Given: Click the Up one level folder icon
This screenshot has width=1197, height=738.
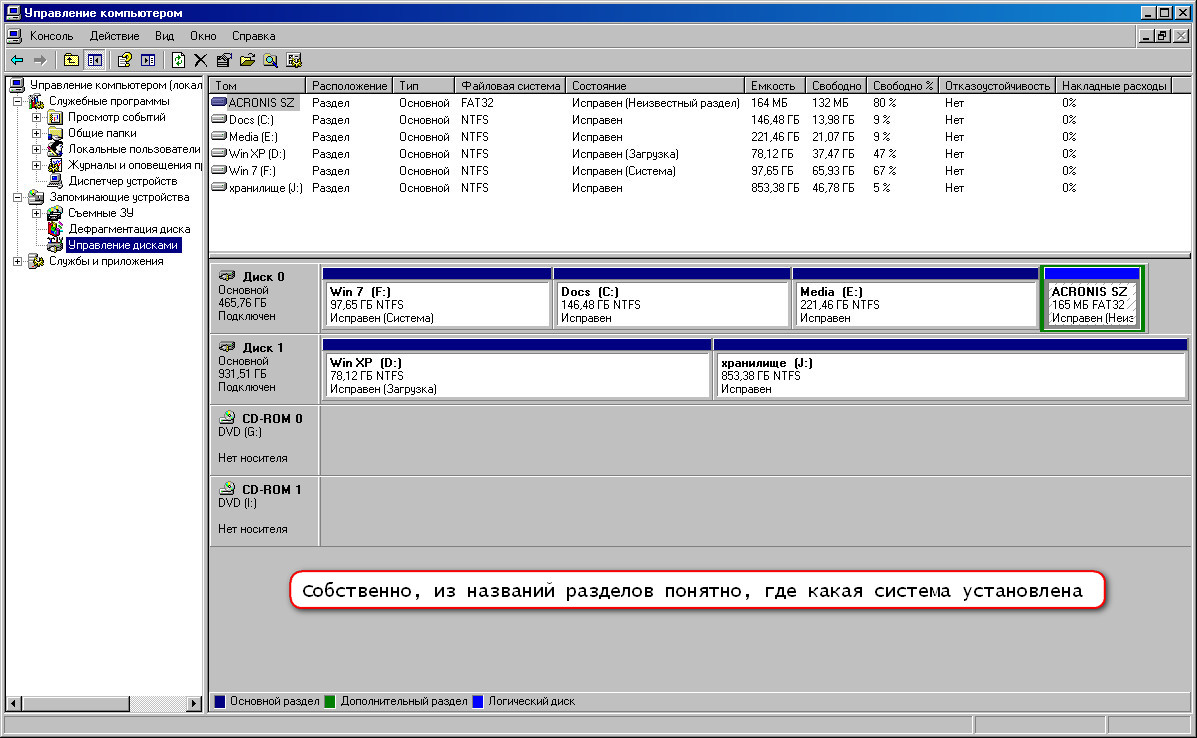Looking at the screenshot, I should pos(71,60).
